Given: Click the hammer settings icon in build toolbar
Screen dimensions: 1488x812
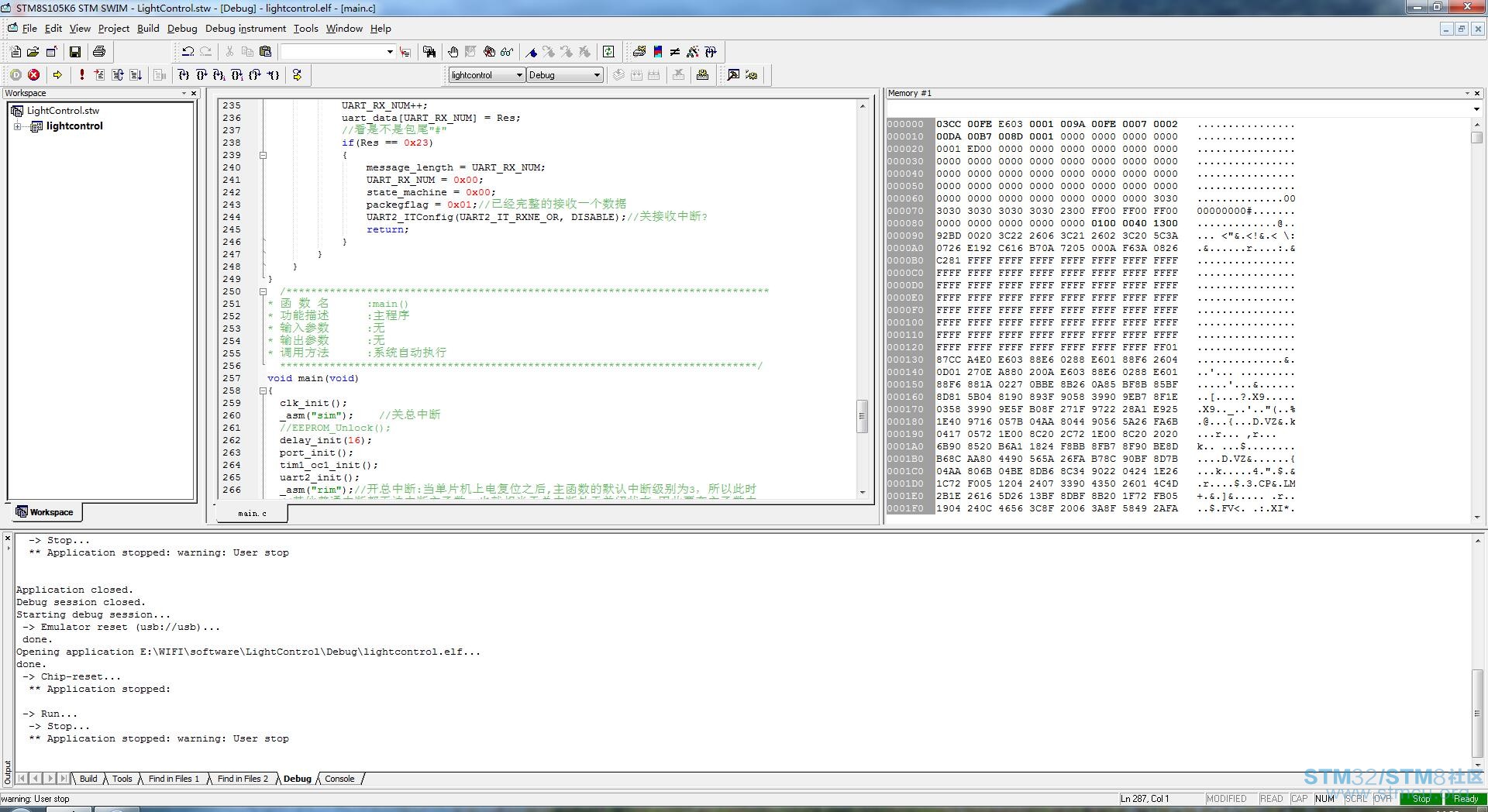Looking at the screenshot, I should point(733,75).
